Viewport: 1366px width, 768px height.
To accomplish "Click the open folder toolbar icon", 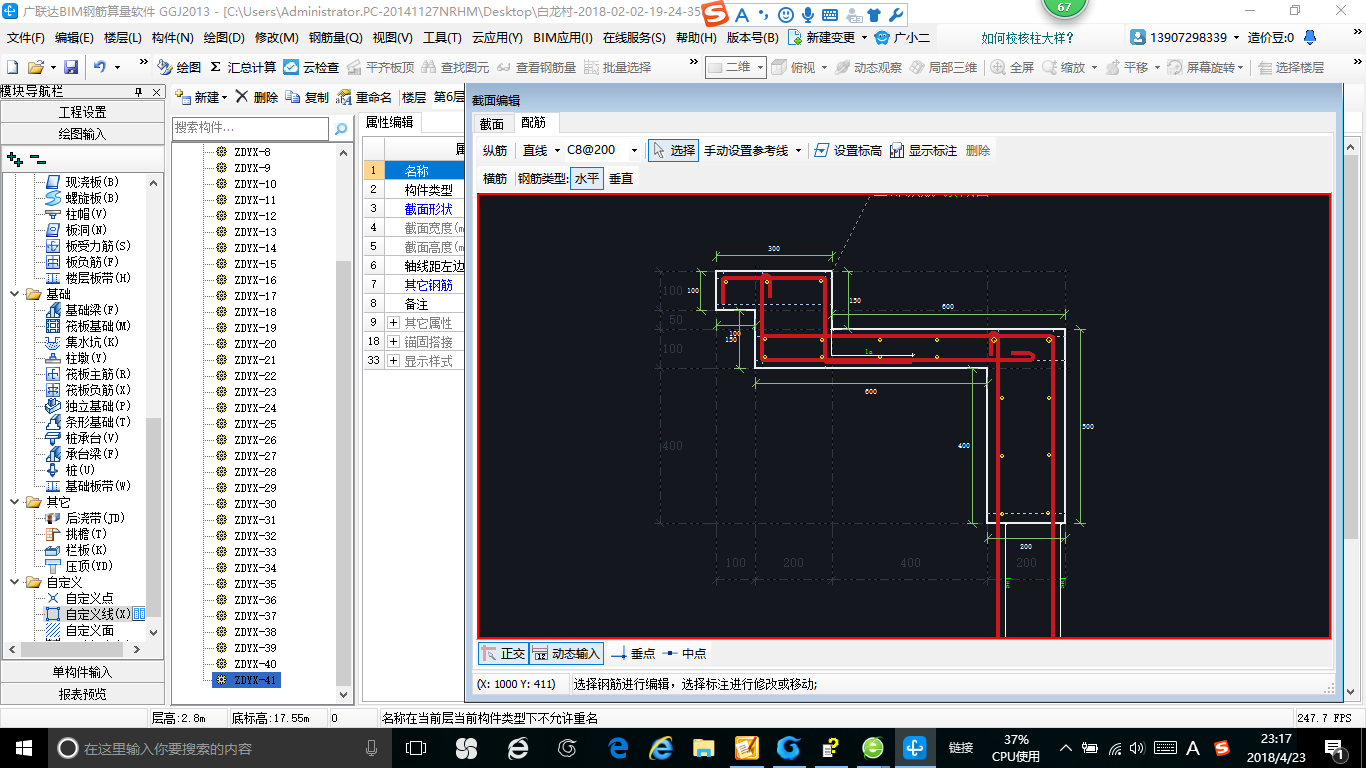I will pos(35,67).
